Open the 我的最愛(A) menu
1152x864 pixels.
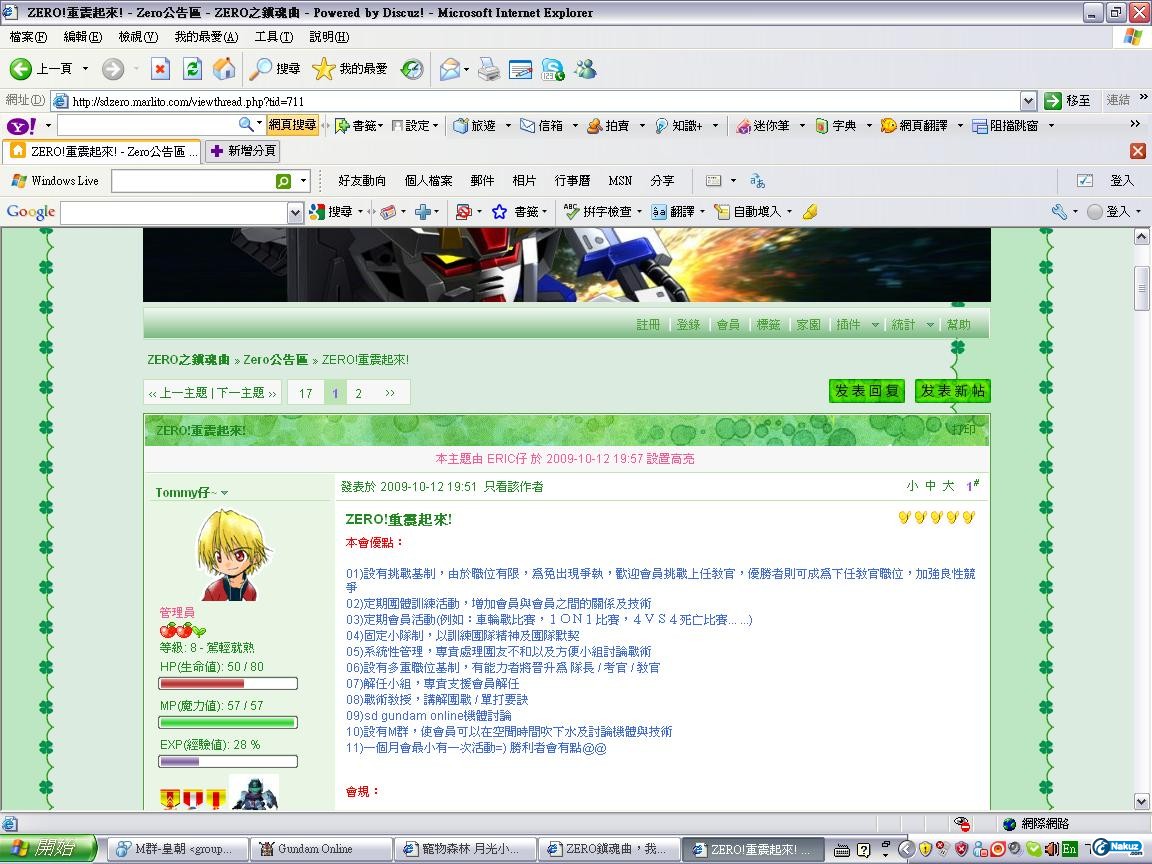point(205,37)
